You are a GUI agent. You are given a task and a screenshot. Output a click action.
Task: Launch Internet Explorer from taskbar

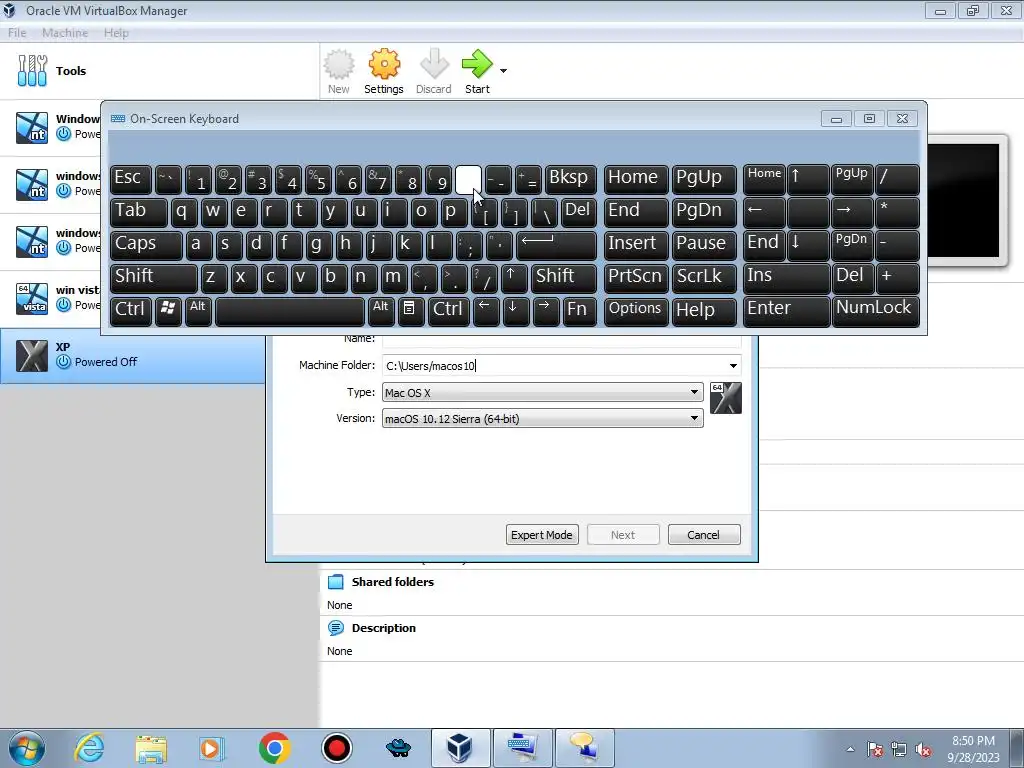tap(89, 748)
